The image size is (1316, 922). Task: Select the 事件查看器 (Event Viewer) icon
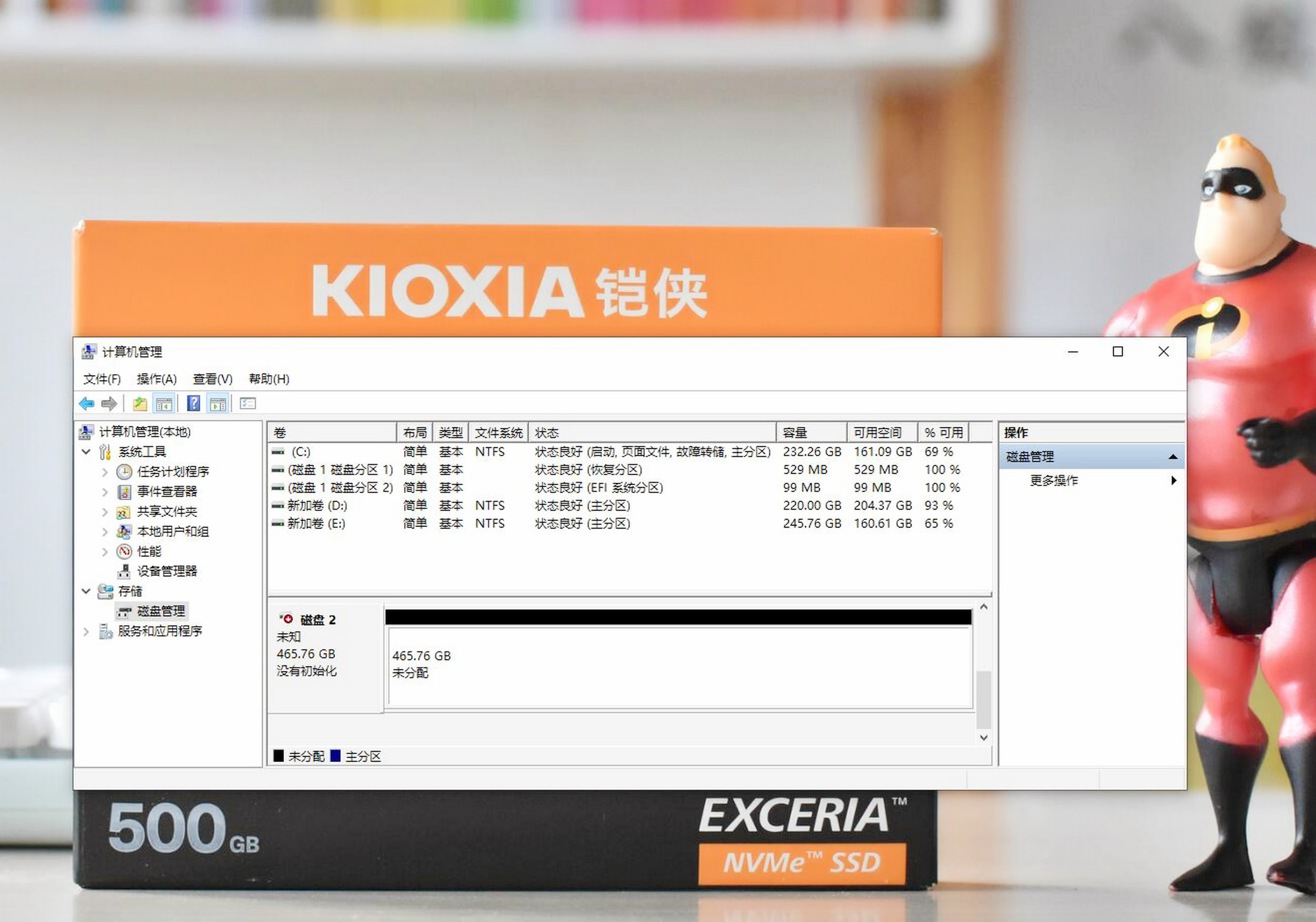pos(124,492)
